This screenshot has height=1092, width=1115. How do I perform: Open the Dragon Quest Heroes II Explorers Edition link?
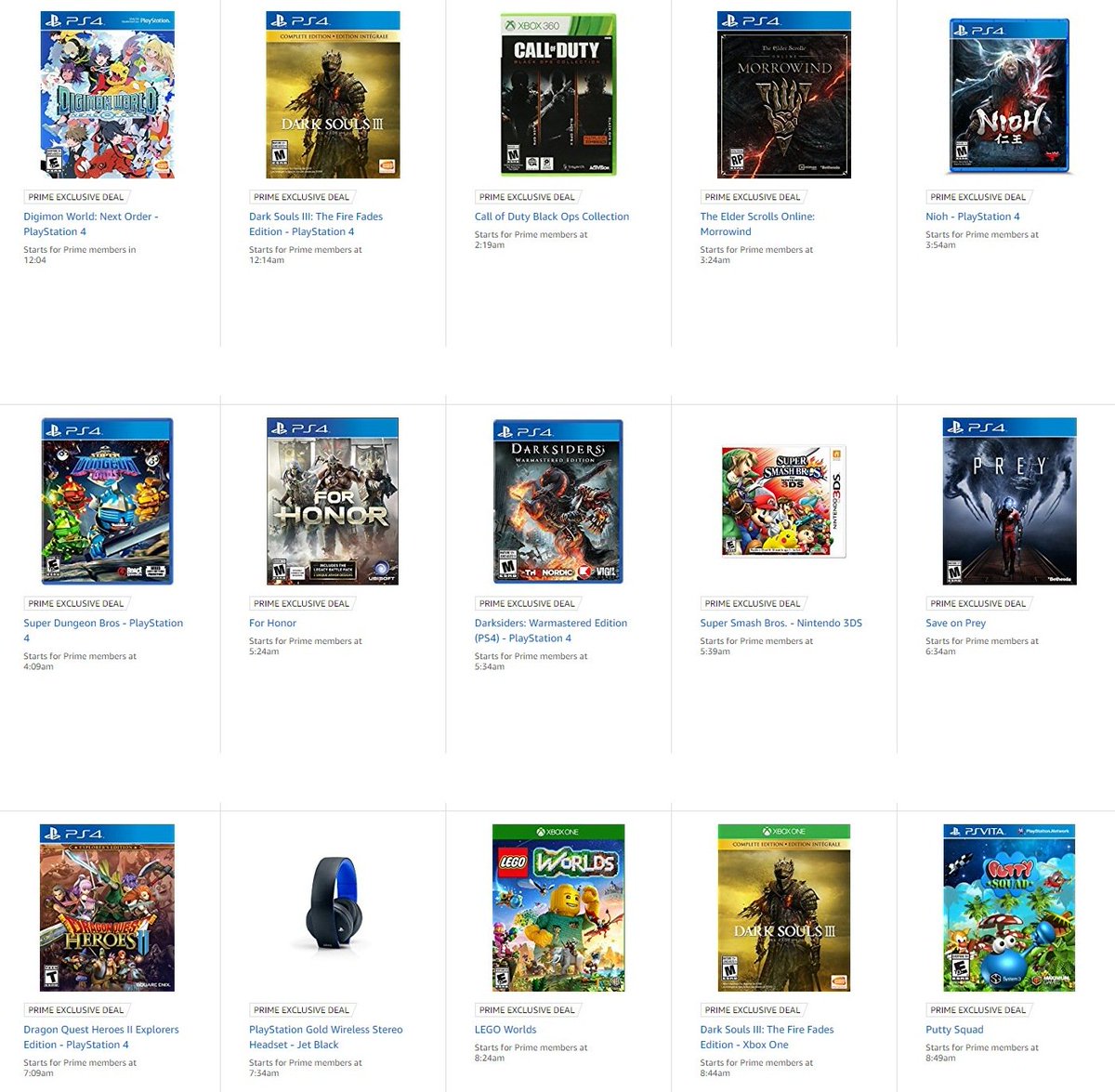pyautogui.click(x=101, y=1036)
